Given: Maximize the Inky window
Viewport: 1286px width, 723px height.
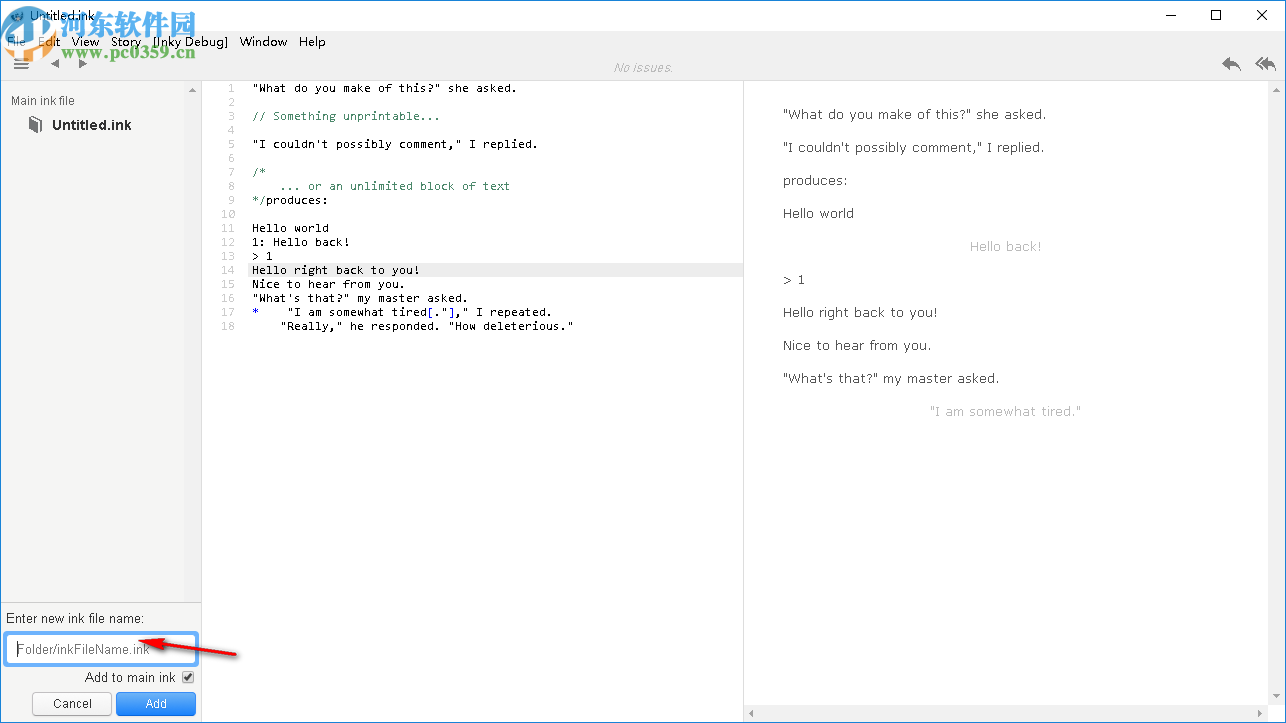Looking at the screenshot, I should [1216, 15].
